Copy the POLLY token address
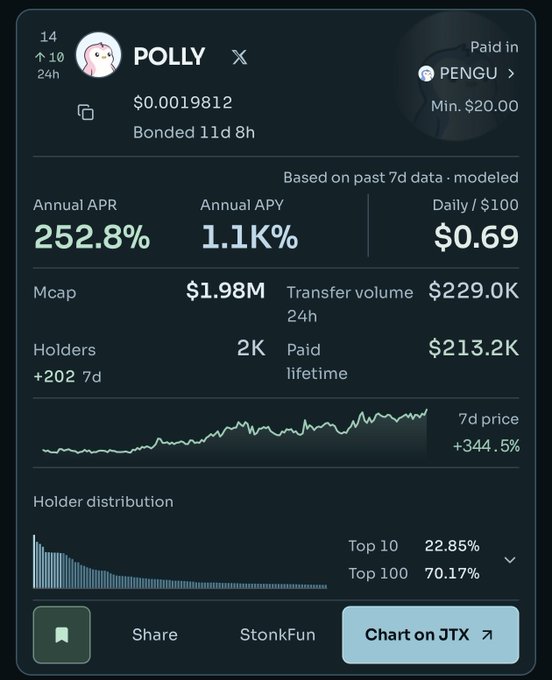This screenshot has width=552, height=680. coord(85,112)
